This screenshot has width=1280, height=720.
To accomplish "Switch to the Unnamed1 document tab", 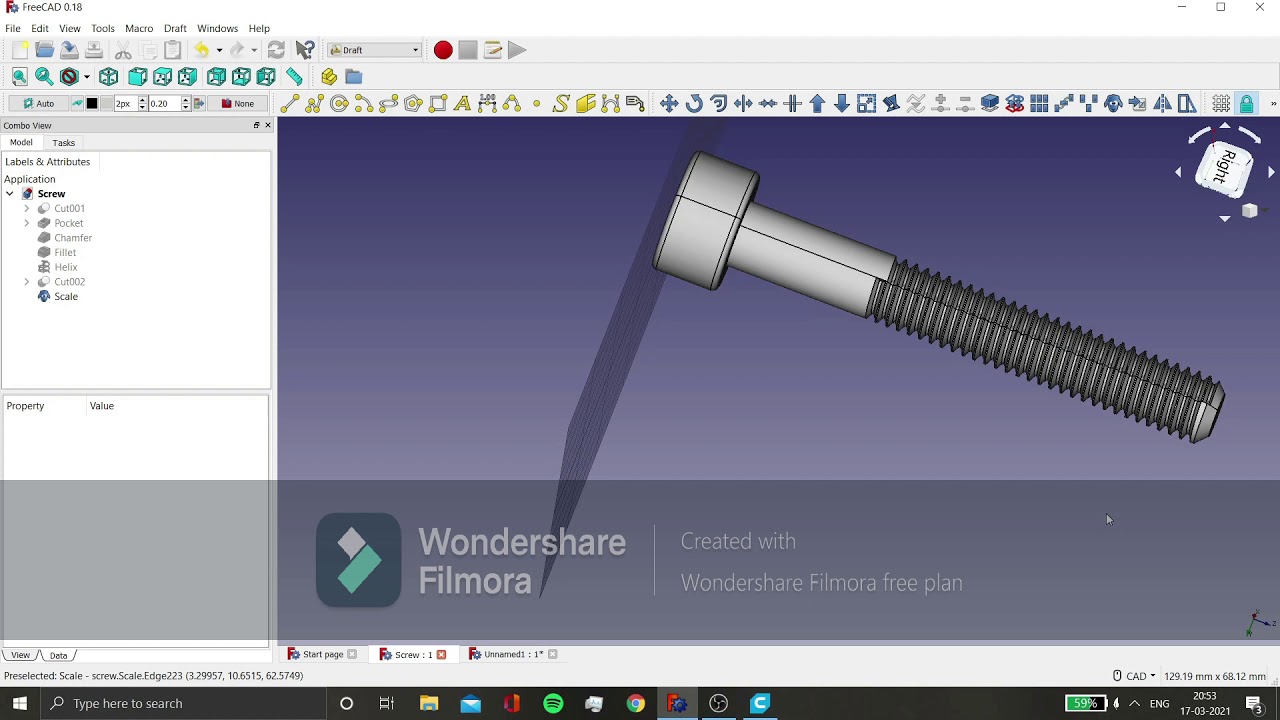I will (x=512, y=655).
